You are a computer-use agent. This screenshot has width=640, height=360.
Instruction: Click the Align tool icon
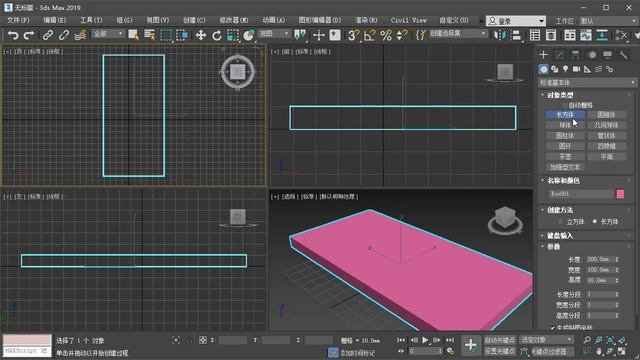516,35
